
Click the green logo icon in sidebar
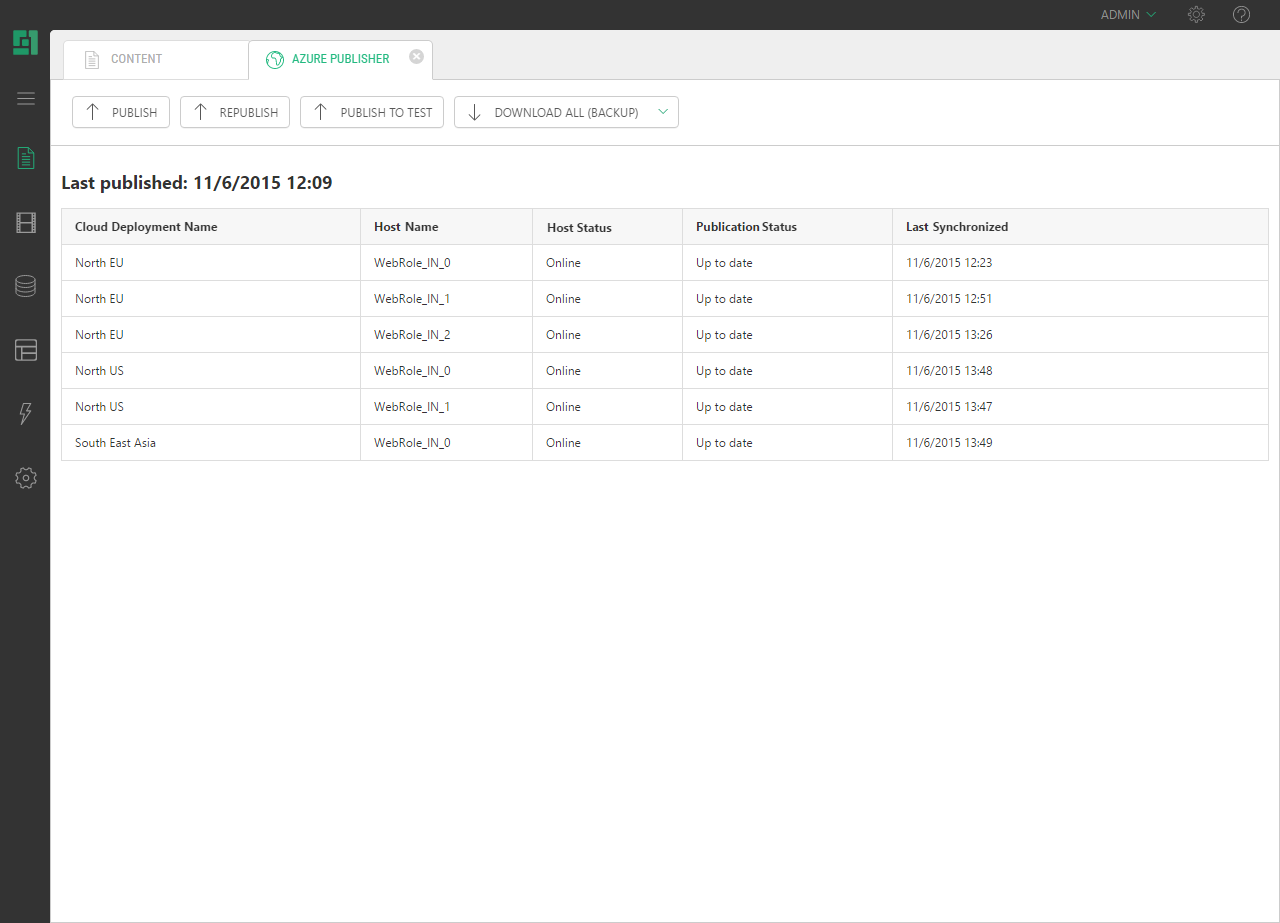tap(25, 43)
